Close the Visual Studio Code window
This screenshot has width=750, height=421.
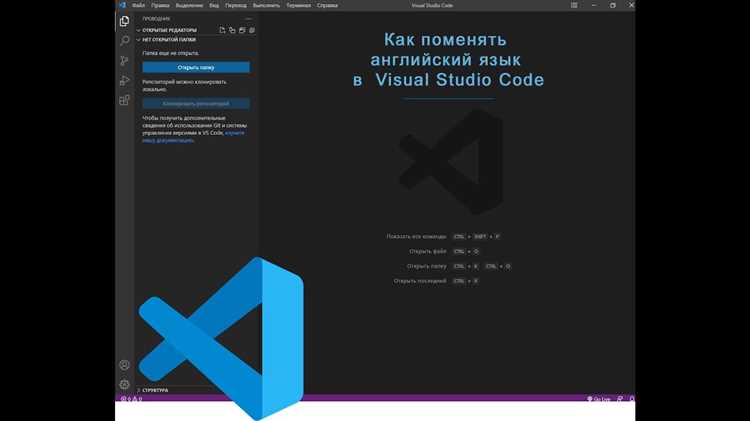coord(631,5)
